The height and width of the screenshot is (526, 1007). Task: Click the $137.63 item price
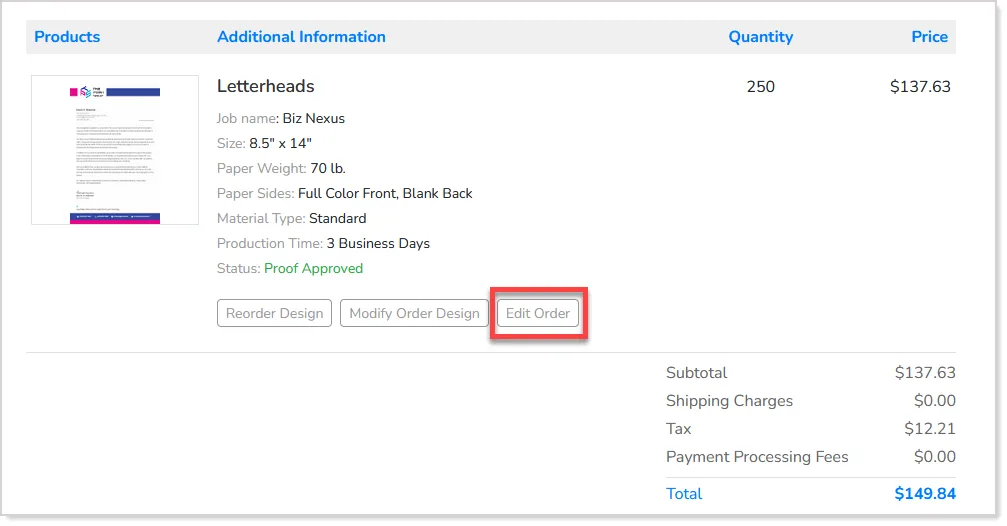click(920, 87)
